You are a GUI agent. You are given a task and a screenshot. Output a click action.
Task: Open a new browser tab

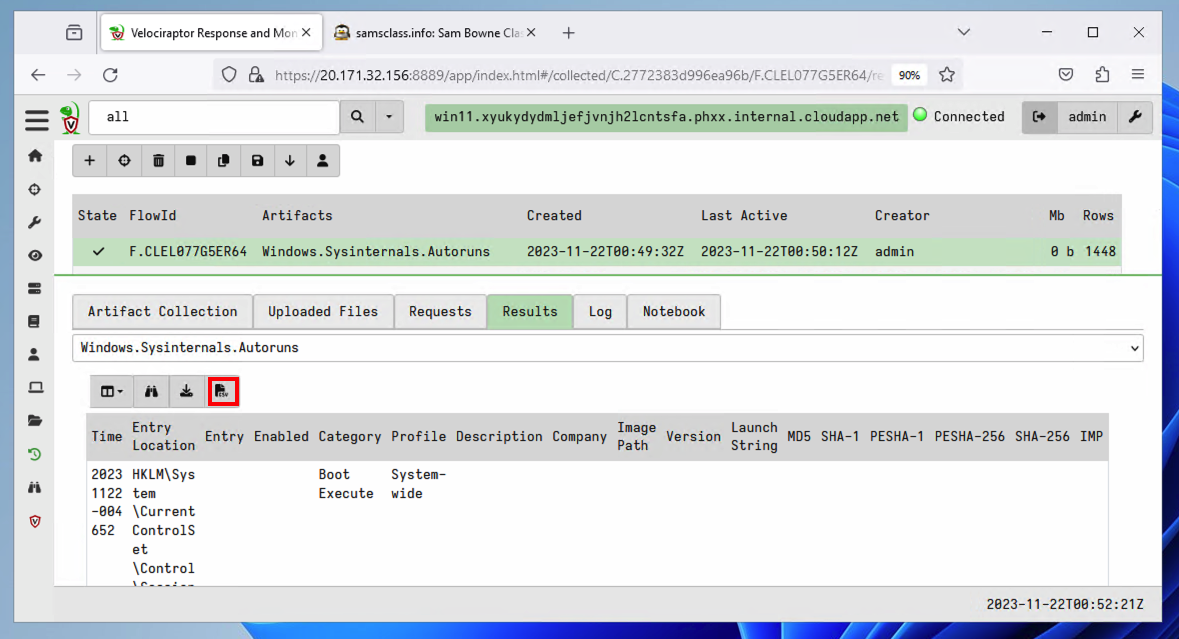[568, 33]
